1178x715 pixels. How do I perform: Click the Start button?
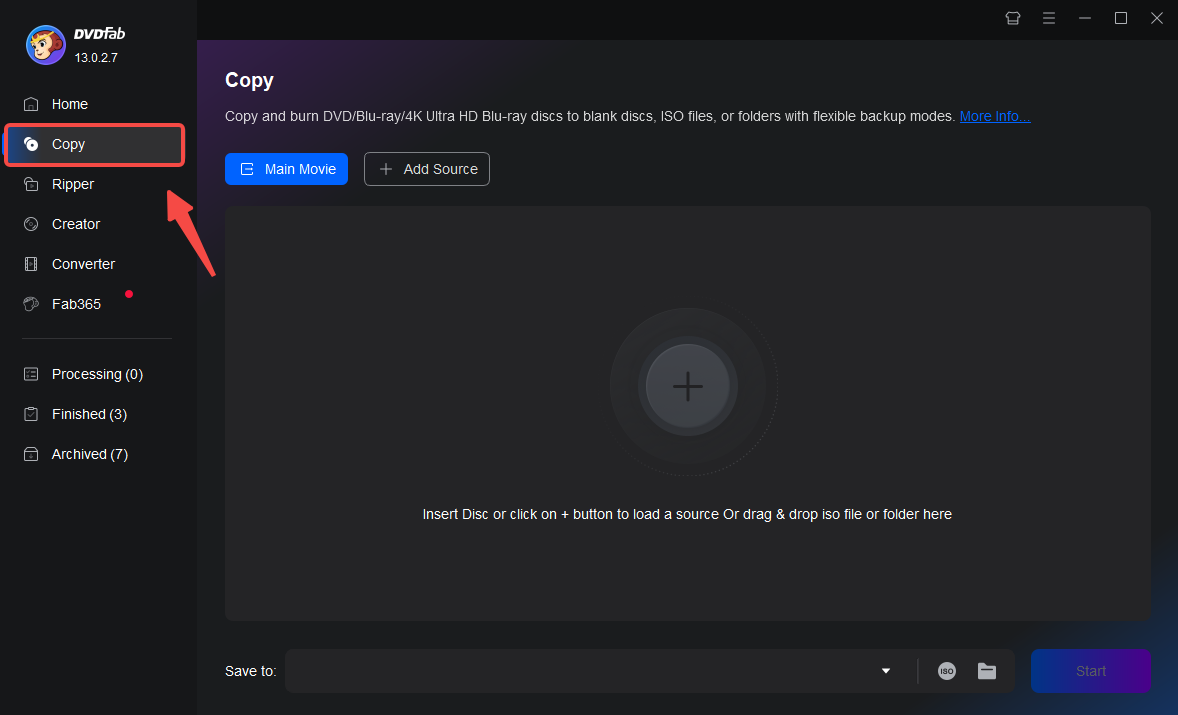click(x=1090, y=671)
